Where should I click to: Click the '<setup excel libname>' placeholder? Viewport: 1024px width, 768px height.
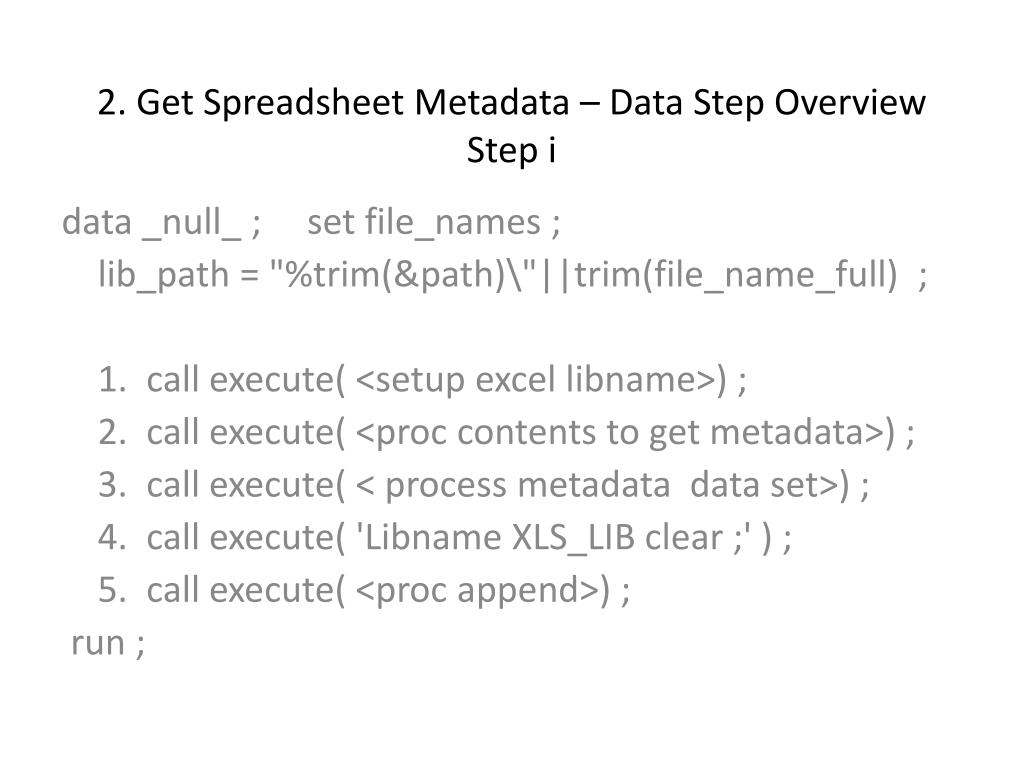pos(536,380)
